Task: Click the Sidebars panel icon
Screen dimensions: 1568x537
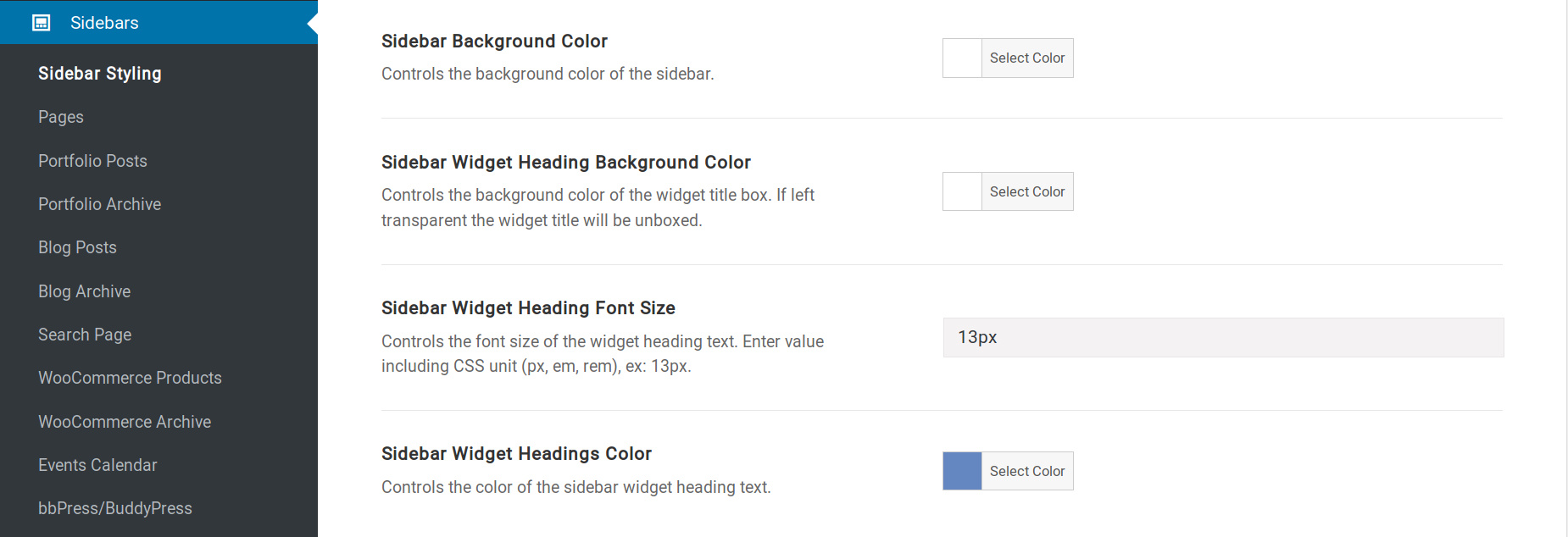Action: [41, 23]
